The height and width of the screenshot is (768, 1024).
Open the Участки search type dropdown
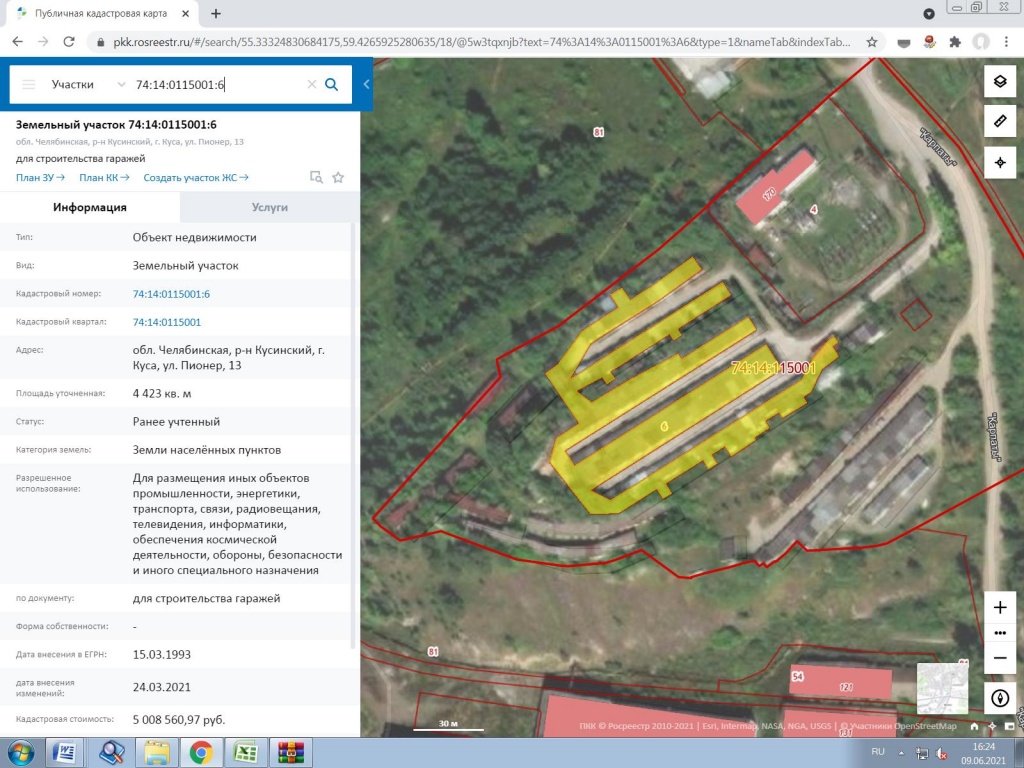click(x=88, y=84)
